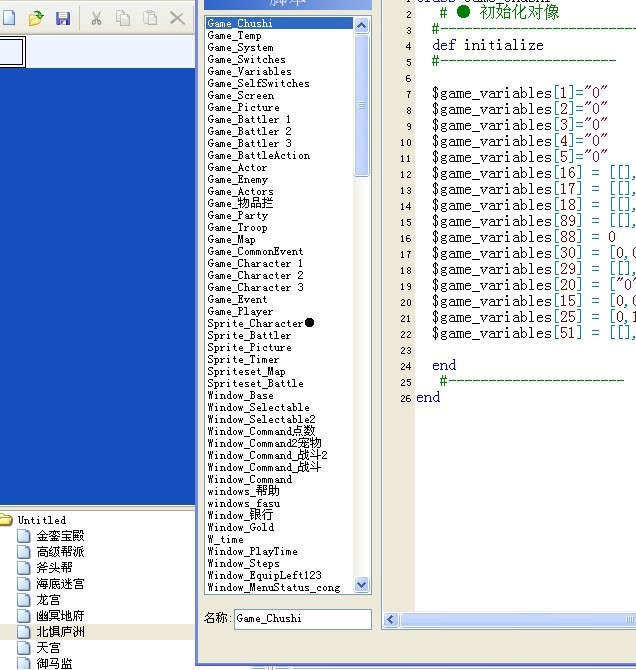Click the Save floppy disk icon
Viewport: 636px width, 670px height.
point(63,18)
